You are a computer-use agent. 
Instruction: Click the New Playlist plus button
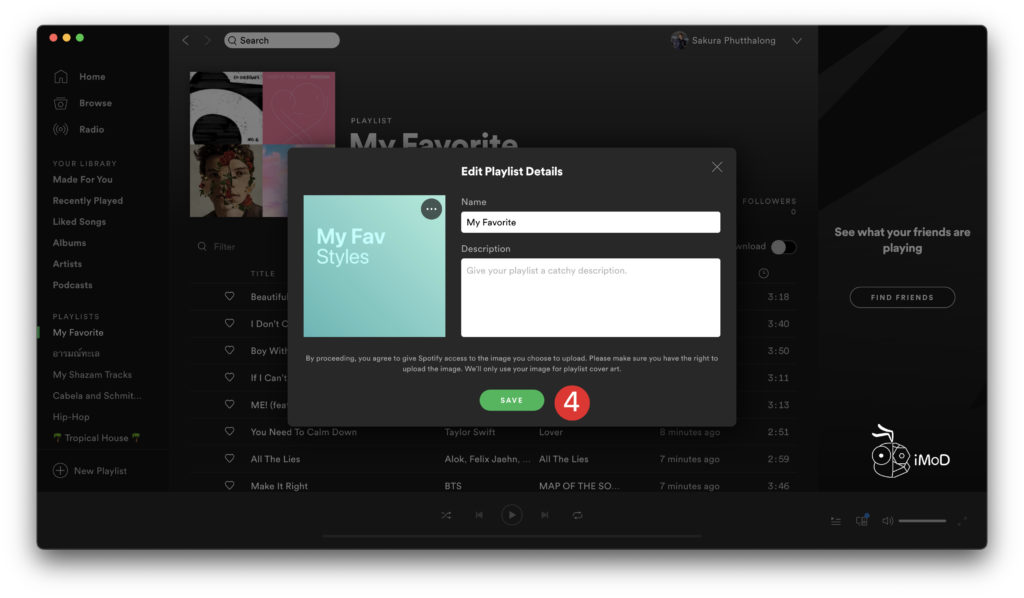61,471
